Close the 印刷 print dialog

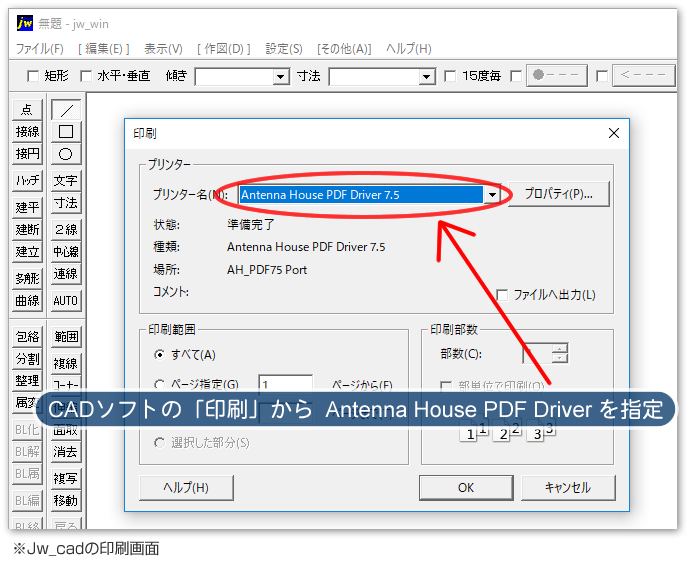click(614, 133)
